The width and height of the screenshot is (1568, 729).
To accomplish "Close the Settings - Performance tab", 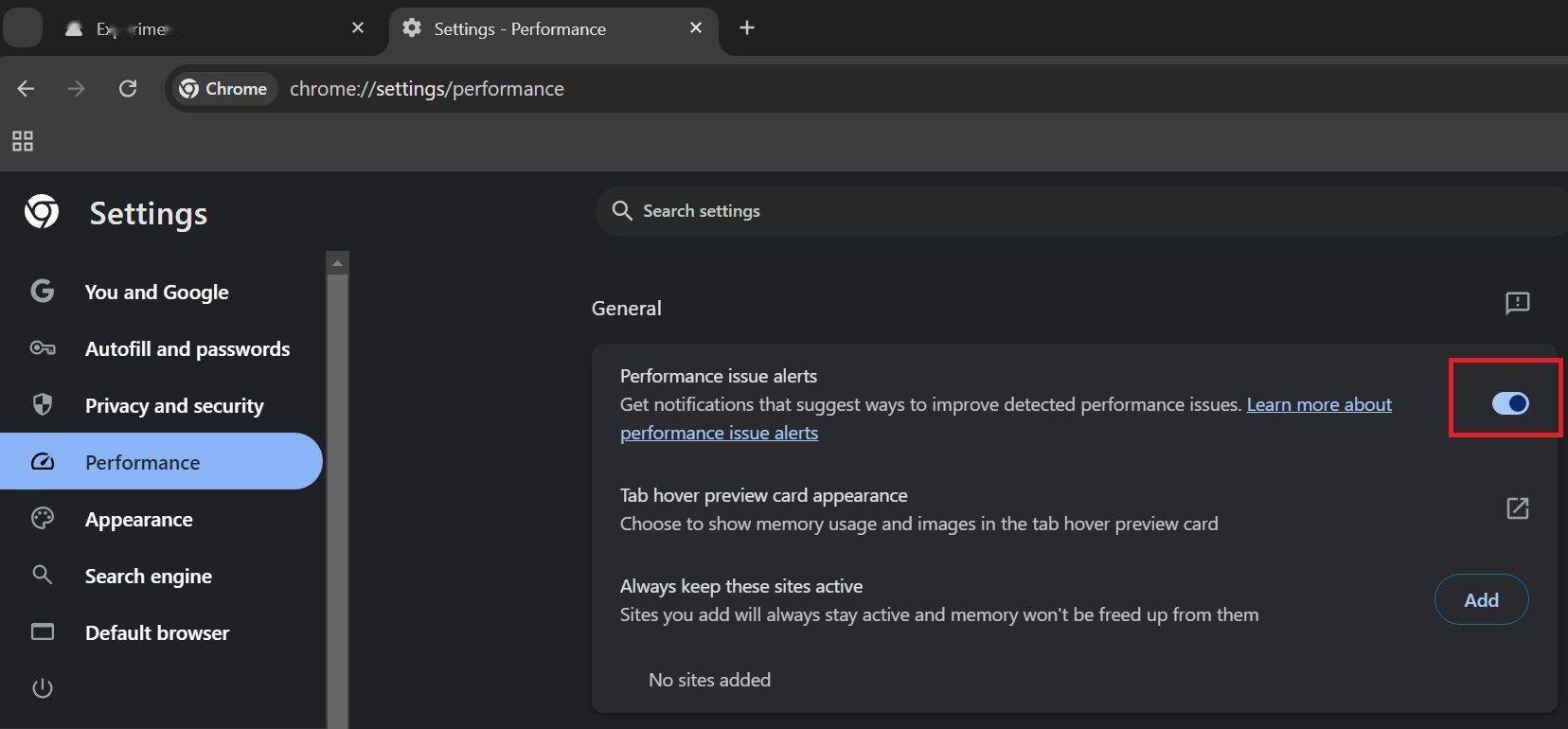I will coord(696,27).
